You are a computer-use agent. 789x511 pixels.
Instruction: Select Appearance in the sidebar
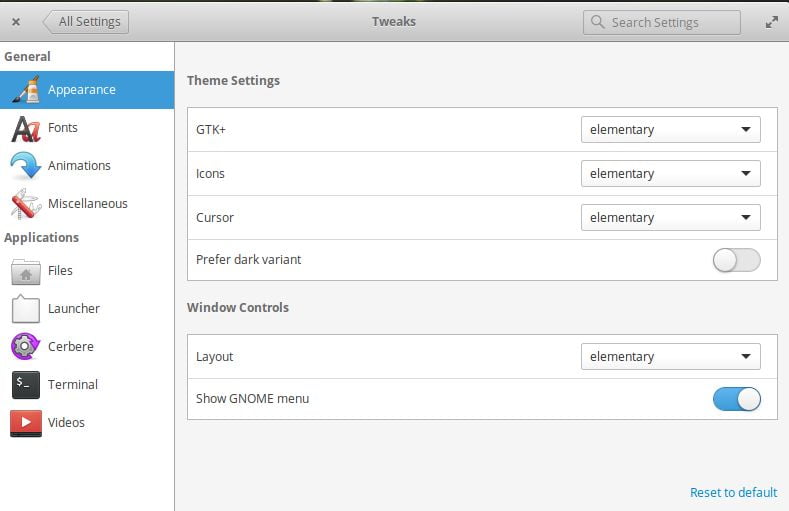click(87, 90)
